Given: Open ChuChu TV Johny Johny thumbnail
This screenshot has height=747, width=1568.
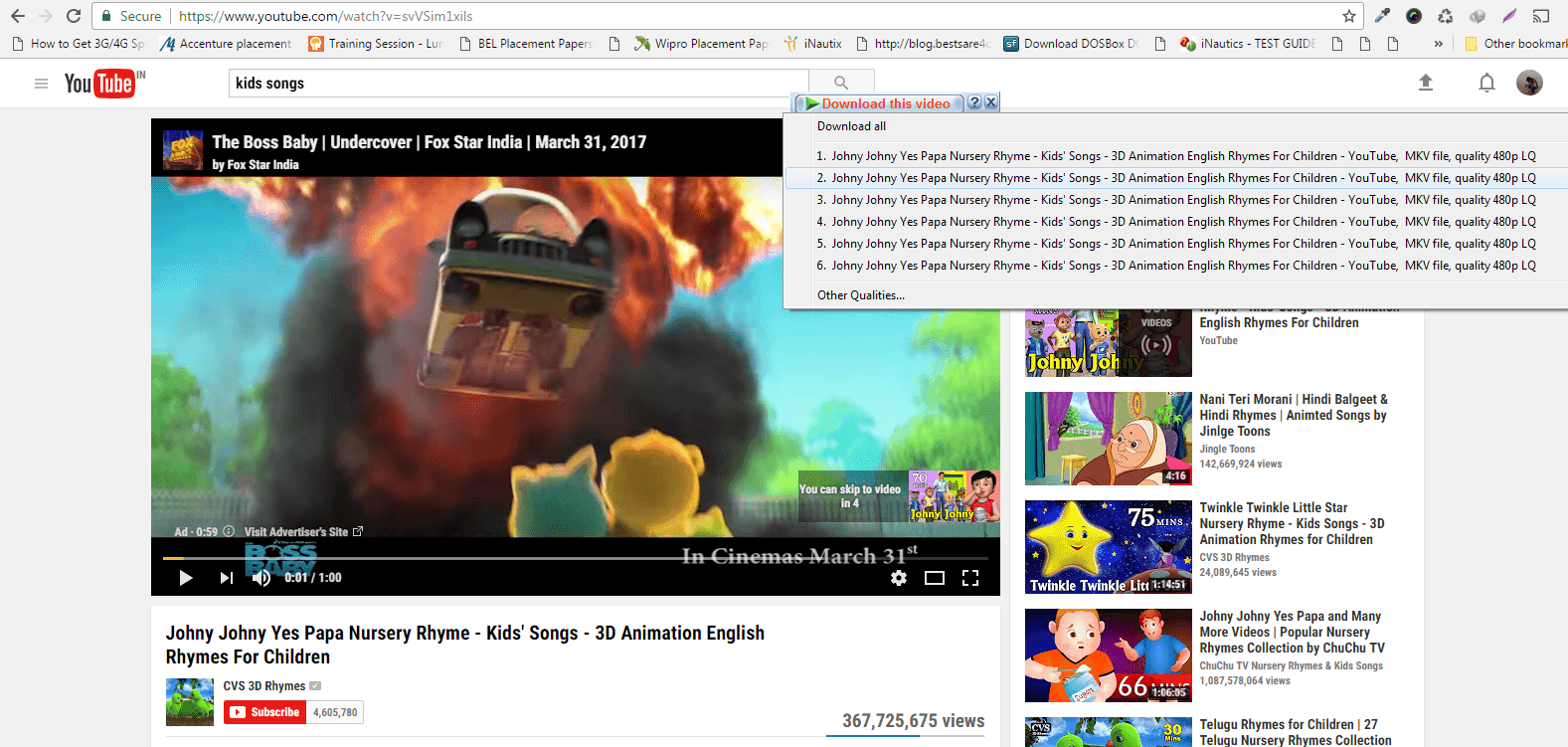Looking at the screenshot, I should tap(1109, 655).
